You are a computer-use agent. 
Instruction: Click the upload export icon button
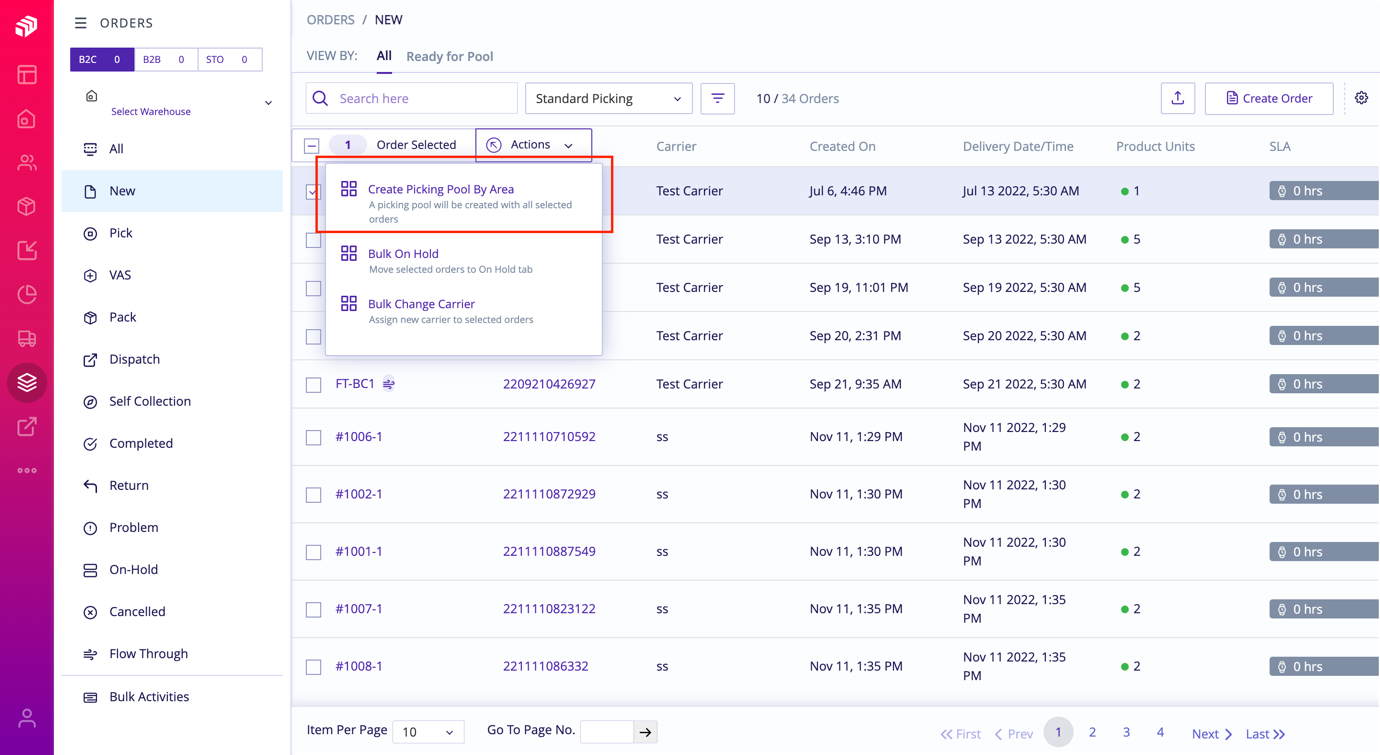click(x=1178, y=98)
